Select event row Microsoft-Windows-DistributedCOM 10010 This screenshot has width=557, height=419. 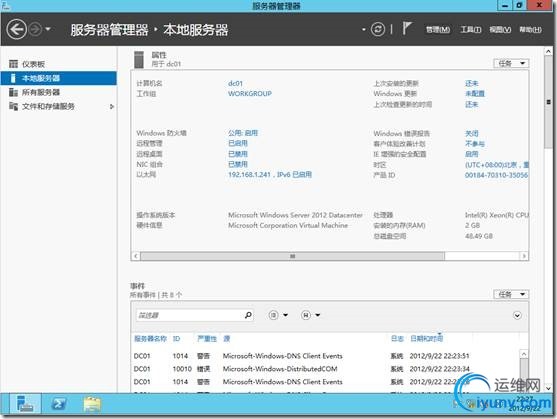[x=325, y=369]
